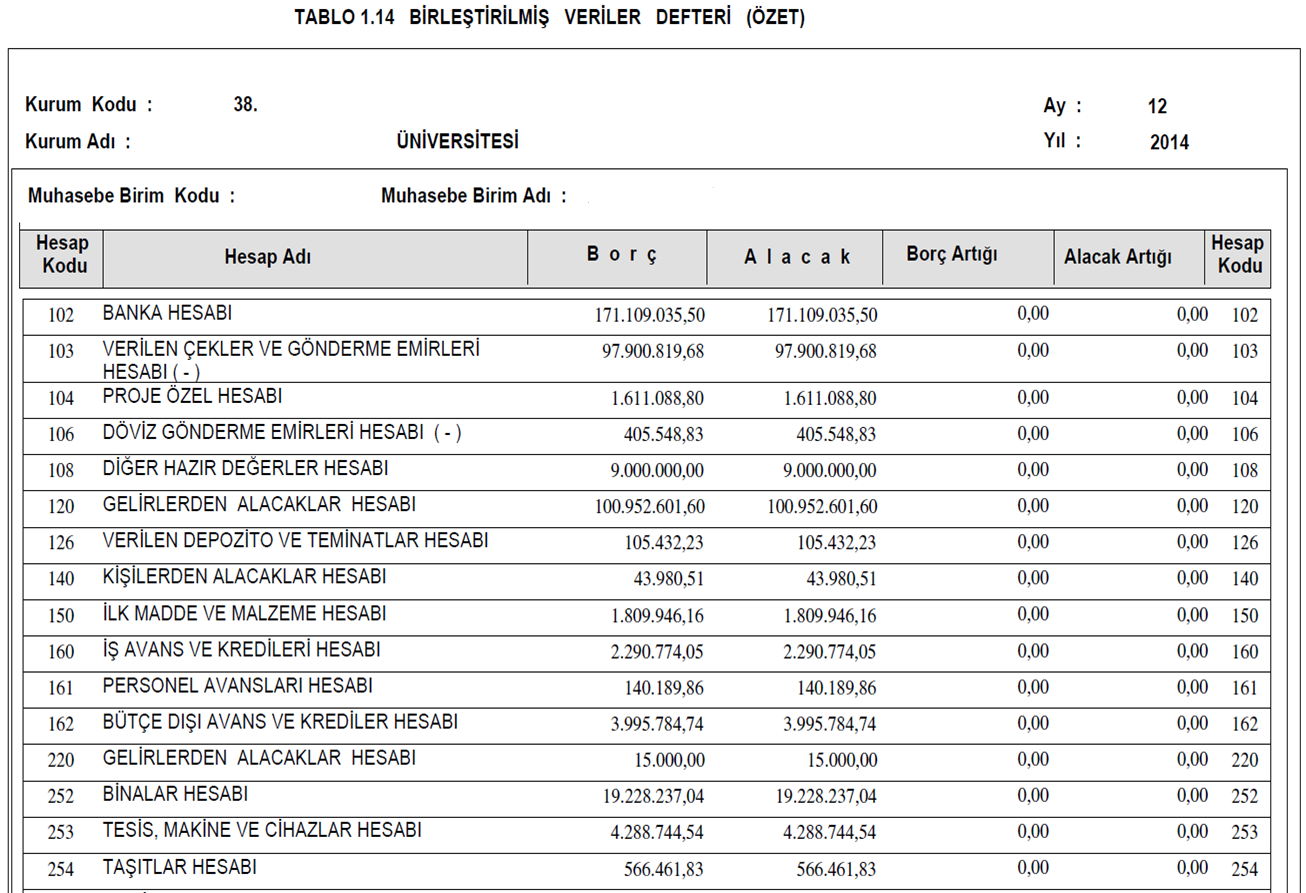Select "GELİRLERDEN ALACAKLAR HESABI" in row 120

point(259,504)
